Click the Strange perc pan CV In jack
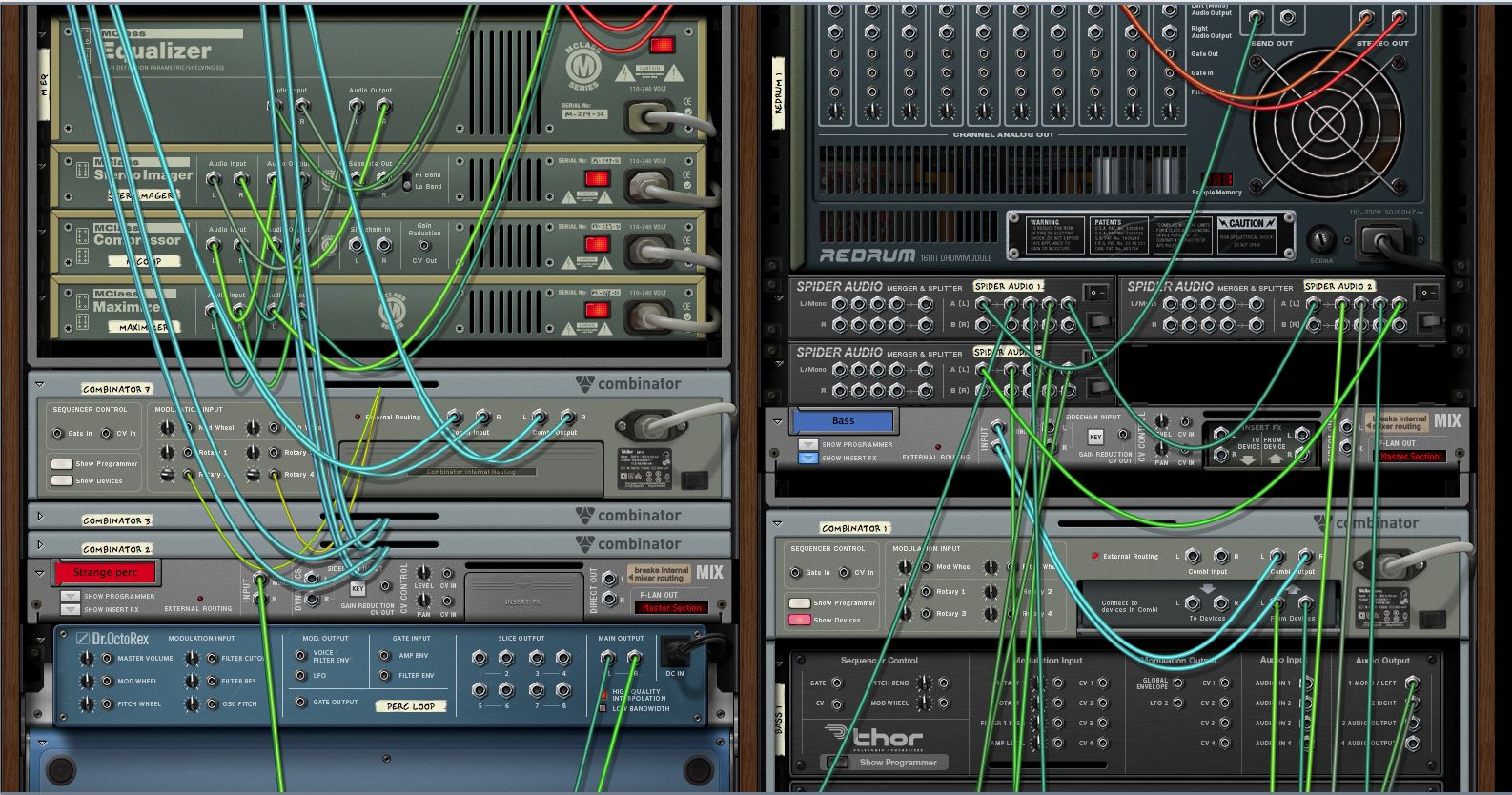Screen dimensions: 1512x795 tap(448, 601)
